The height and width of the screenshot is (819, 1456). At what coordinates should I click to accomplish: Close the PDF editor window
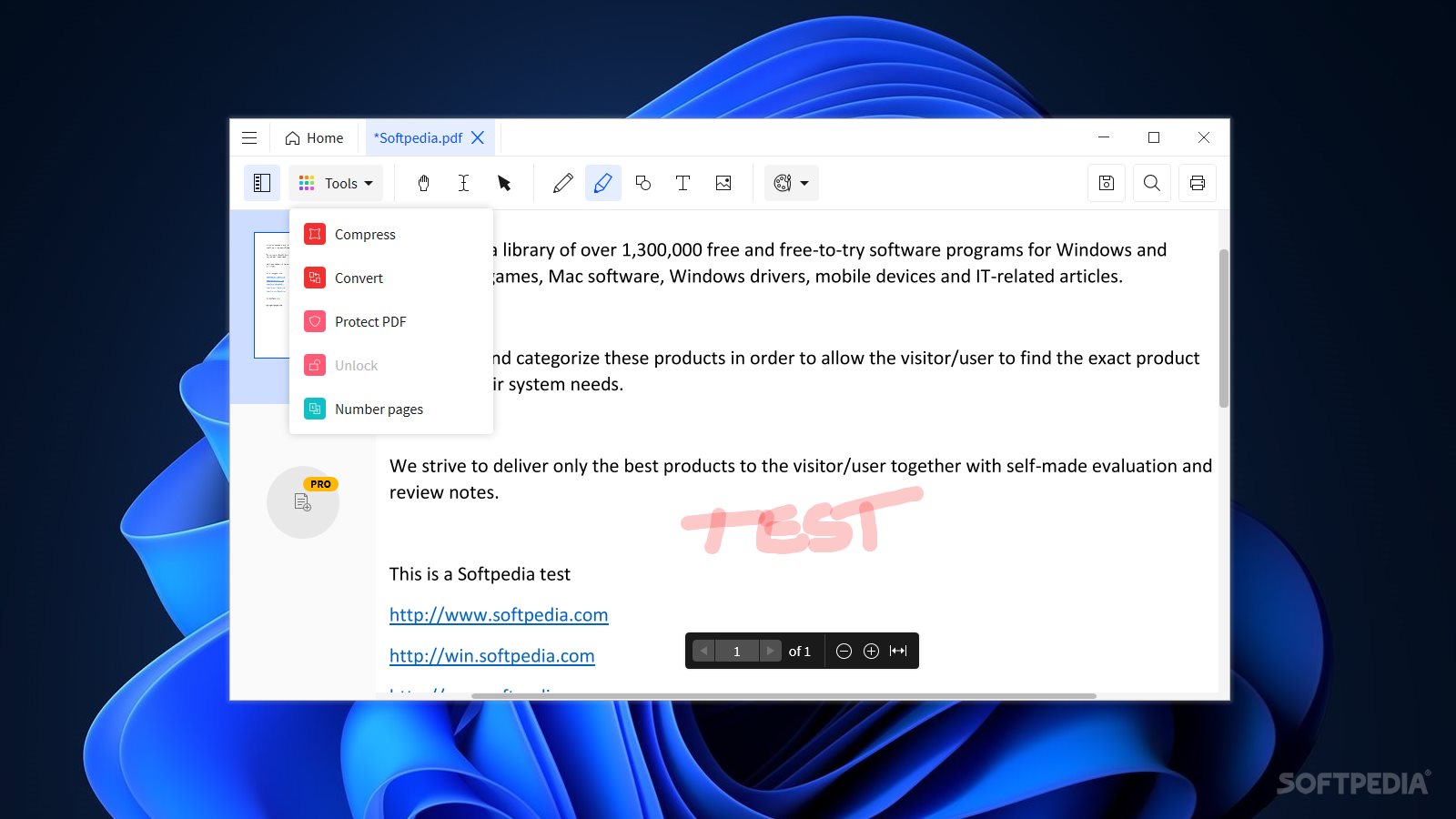tap(1204, 137)
